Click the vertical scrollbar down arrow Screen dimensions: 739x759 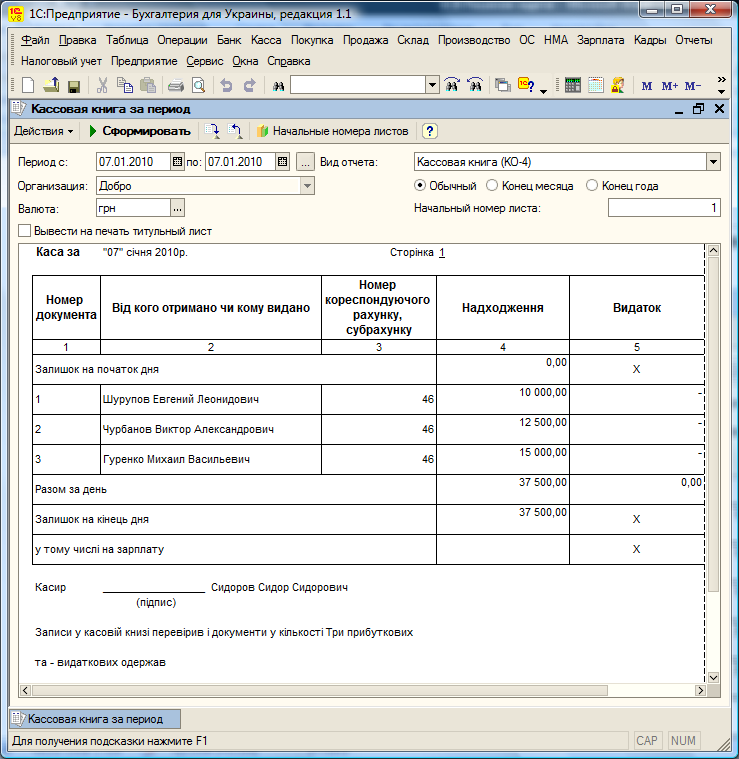click(713, 677)
